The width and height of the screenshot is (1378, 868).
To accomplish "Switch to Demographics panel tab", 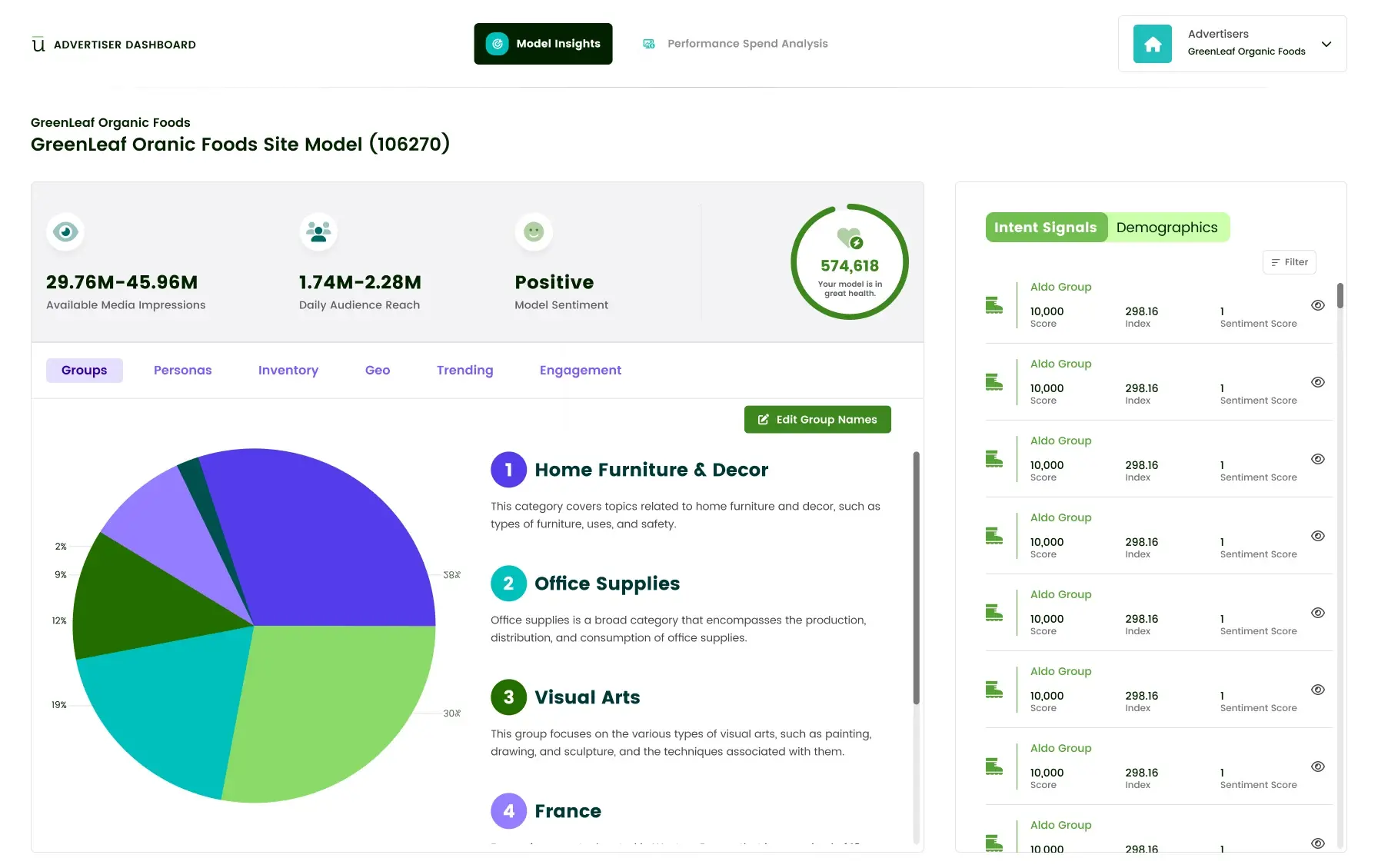I will click(x=1167, y=228).
